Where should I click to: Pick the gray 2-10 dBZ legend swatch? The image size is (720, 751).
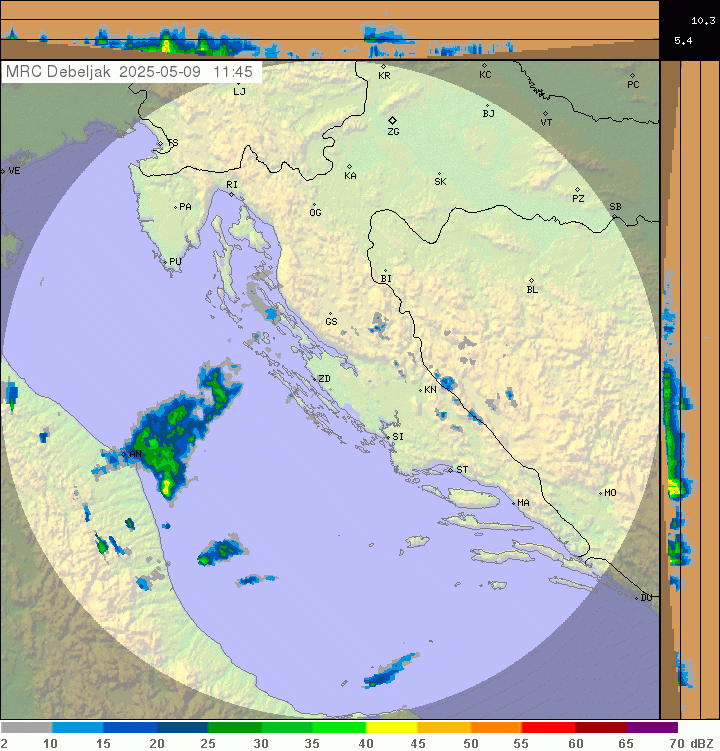26,728
